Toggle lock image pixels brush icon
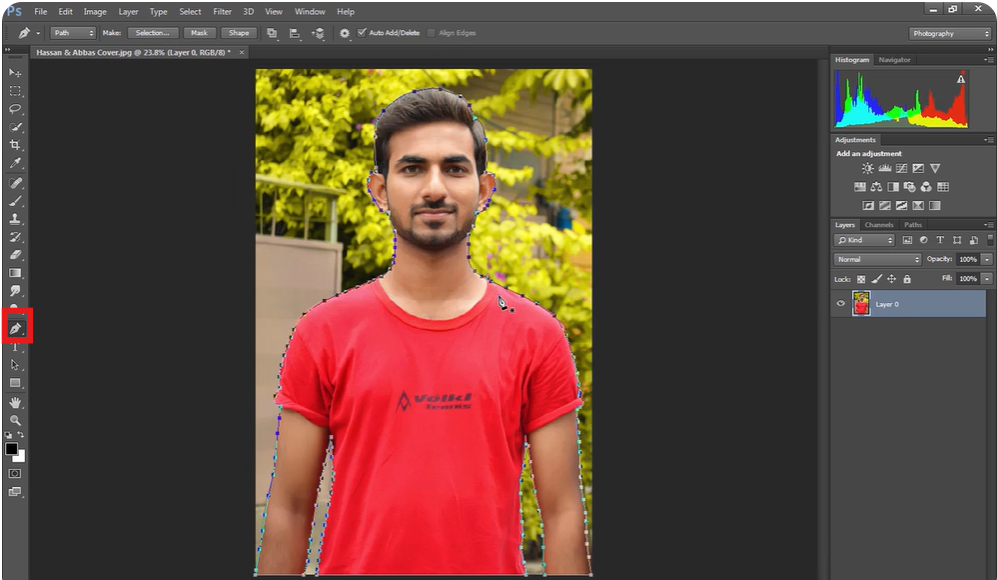This screenshot has height=580, width=997. [876, 279]
